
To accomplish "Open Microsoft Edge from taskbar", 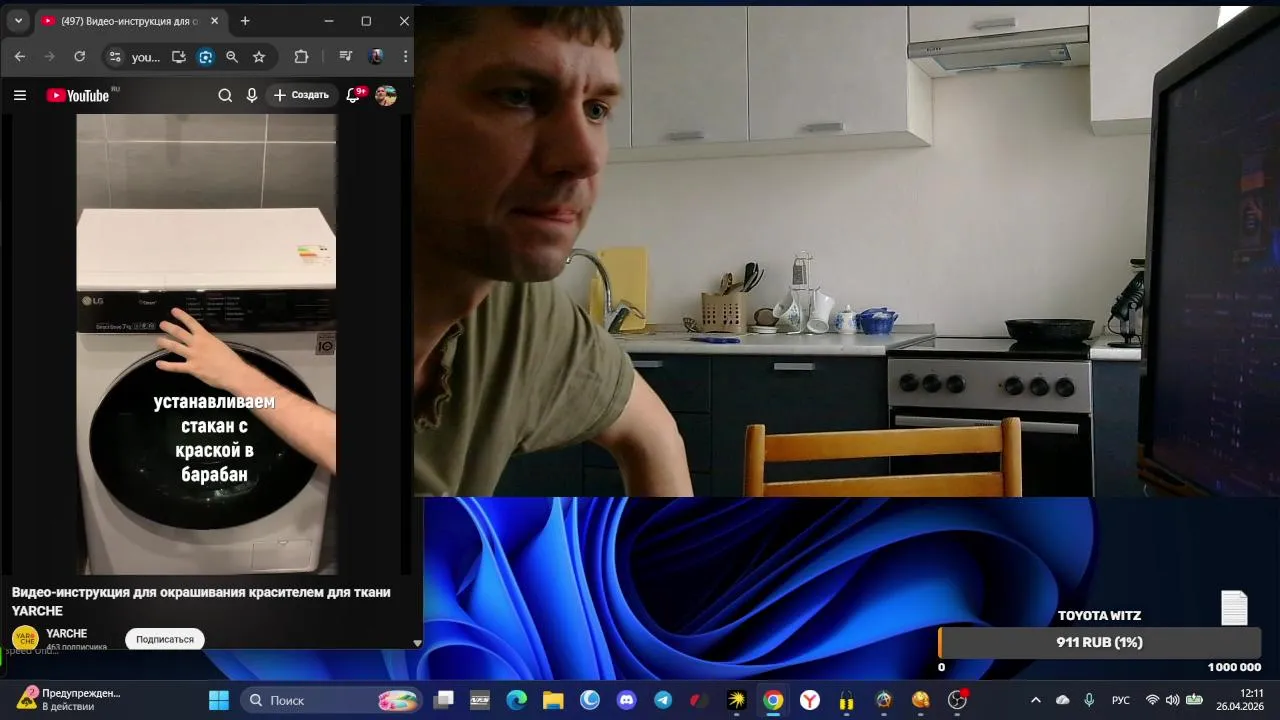I will click(516, 700).
